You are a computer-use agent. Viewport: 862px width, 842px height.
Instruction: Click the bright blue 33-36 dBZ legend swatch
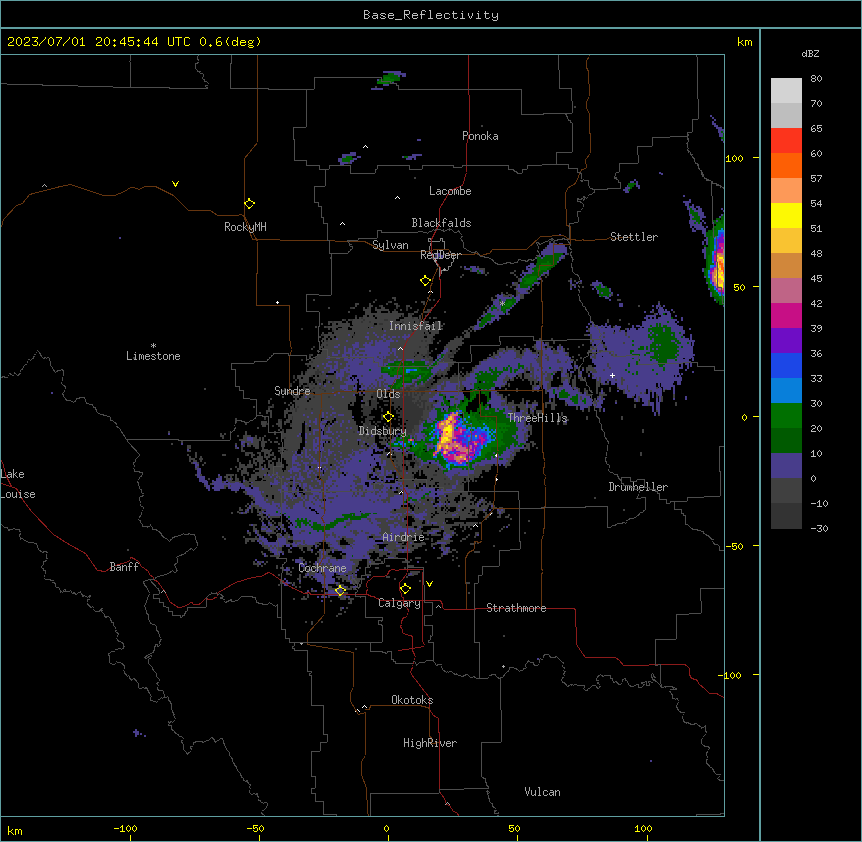click(x=786, y=365)
